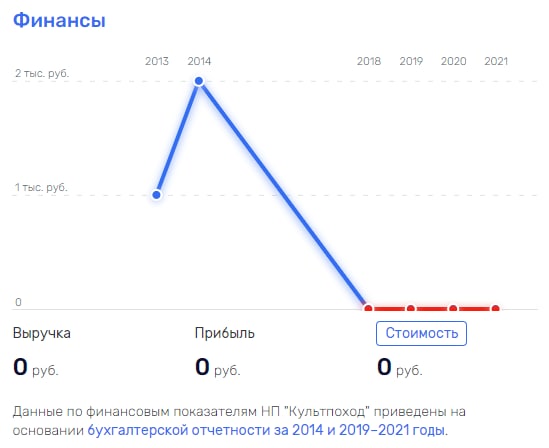The image size is (549, 448).
Task: Select the Стоимость tab button
Action: tap(421, 333)
